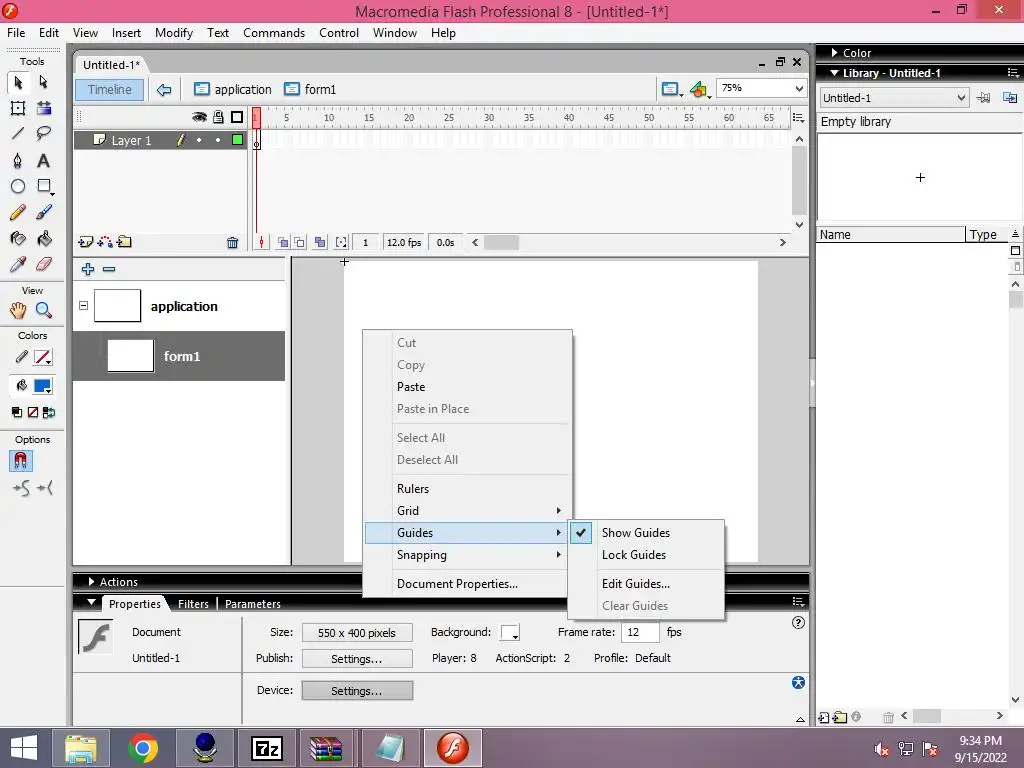The image size is (1024, 768).
Task: Select the Ink Bottle tool
Action: click(18, 238)
